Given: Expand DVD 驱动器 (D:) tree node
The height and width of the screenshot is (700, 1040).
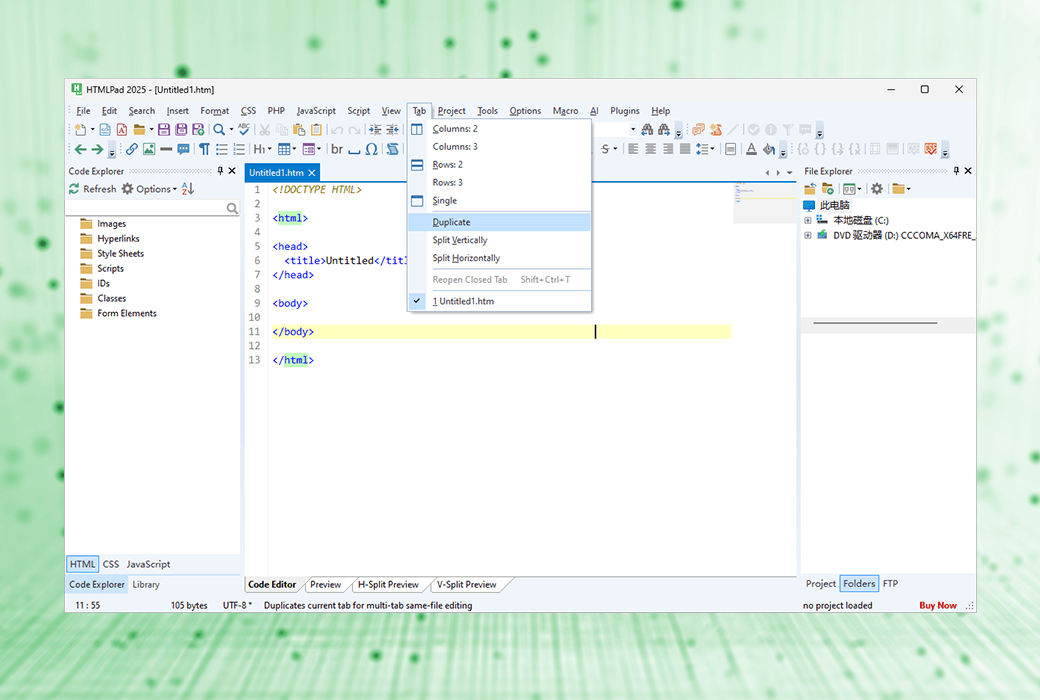Looking at the screenshot, I should pos(808,236).
